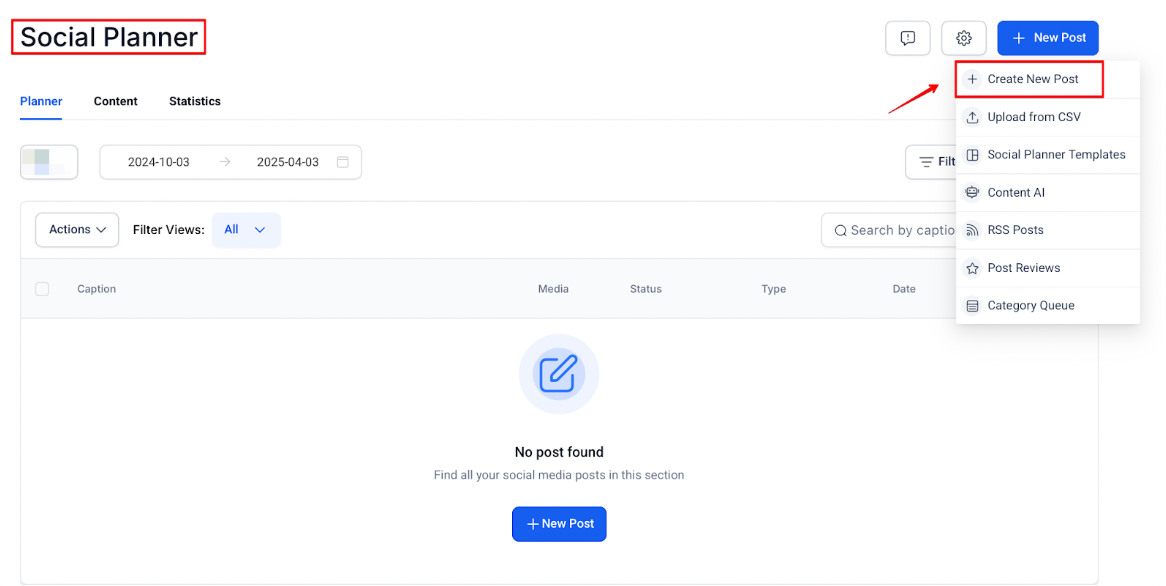The width and height of the screenshot is (1166, 586).
Task: Click the Search by caption field
Action: pos(890,230)
